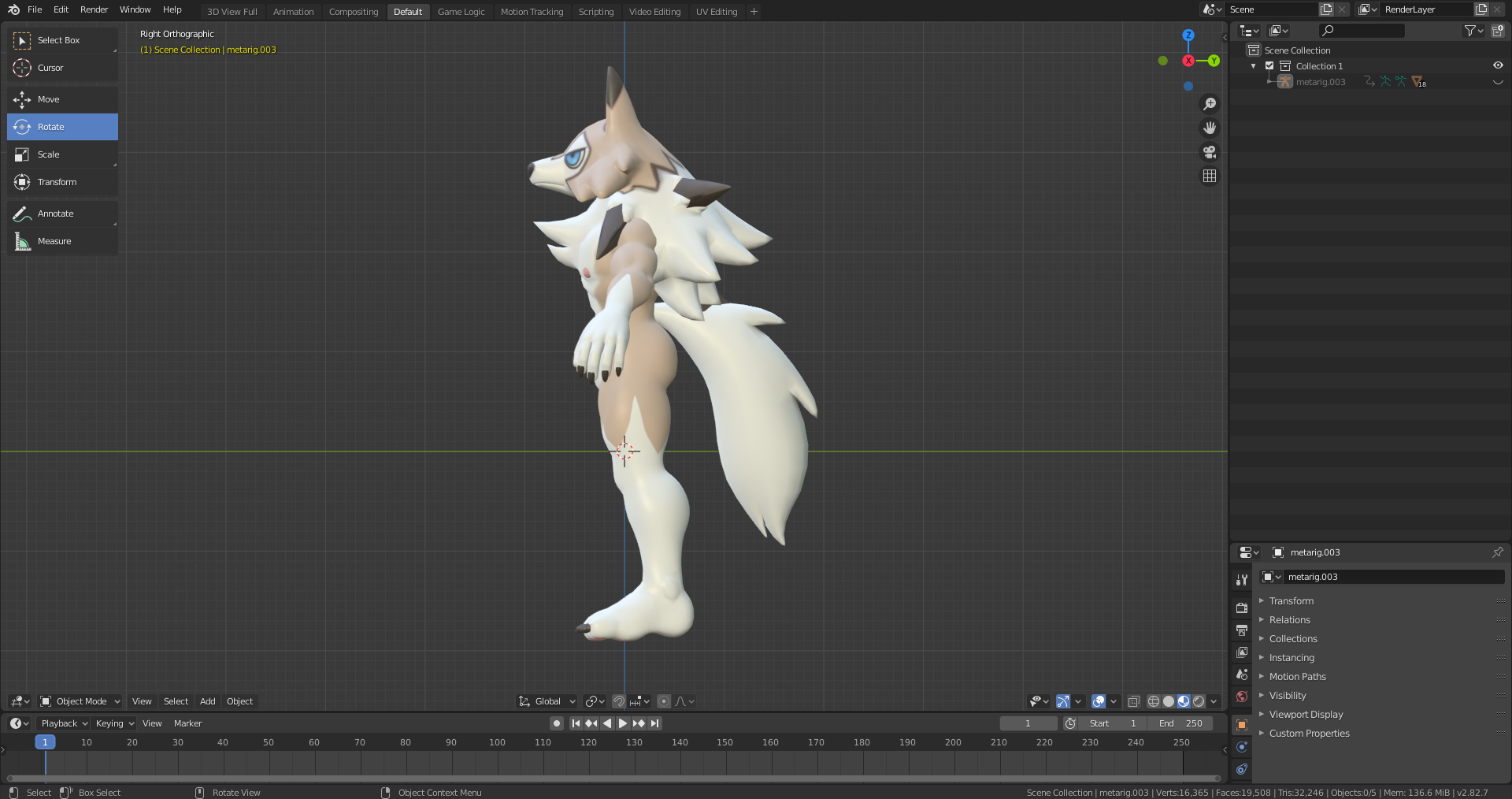The image size is (1512, 799).
Task: Switch to the UV Editing workspace tab
Action: click(x=717, y=12)
